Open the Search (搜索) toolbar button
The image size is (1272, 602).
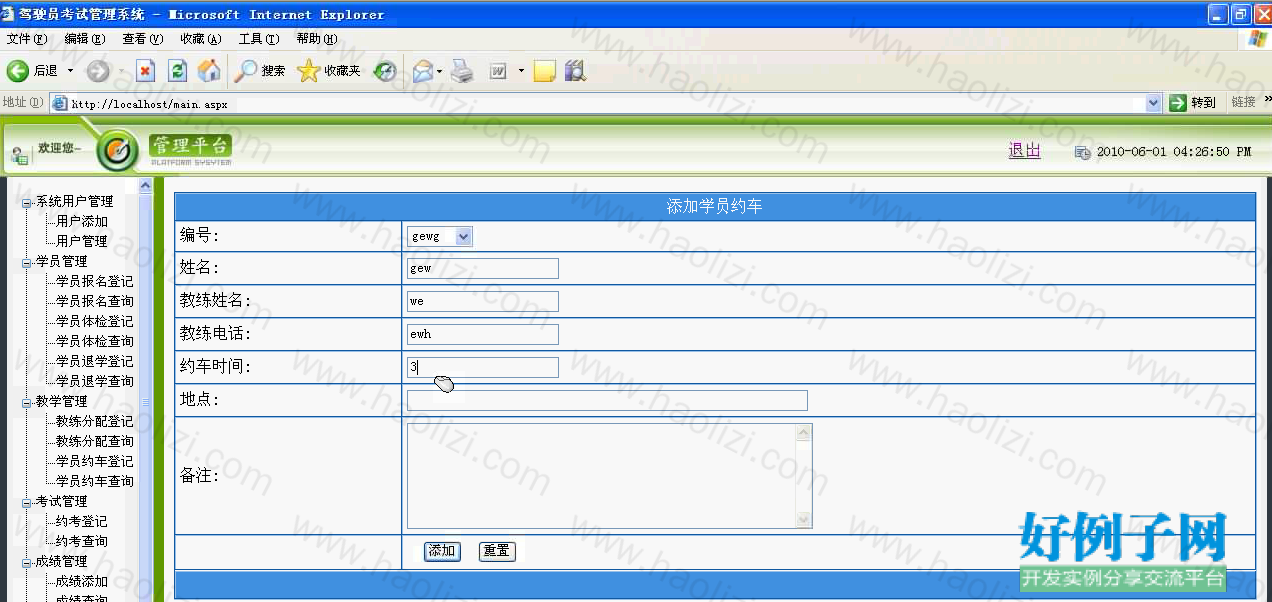260,71
